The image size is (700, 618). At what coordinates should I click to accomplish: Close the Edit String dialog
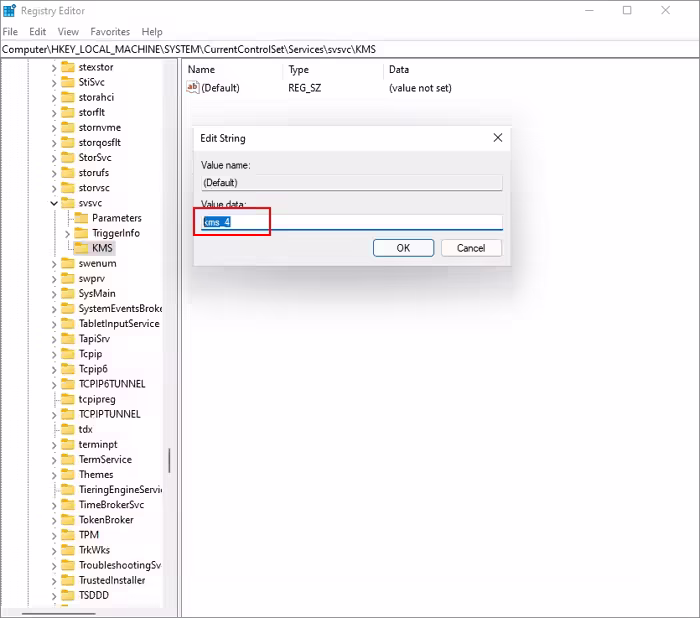498,138
